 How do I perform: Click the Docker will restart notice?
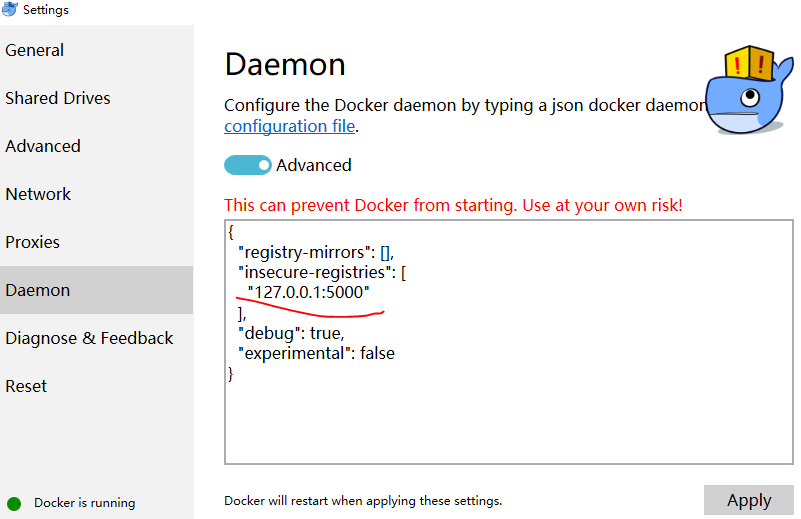[x=363, y=501]
